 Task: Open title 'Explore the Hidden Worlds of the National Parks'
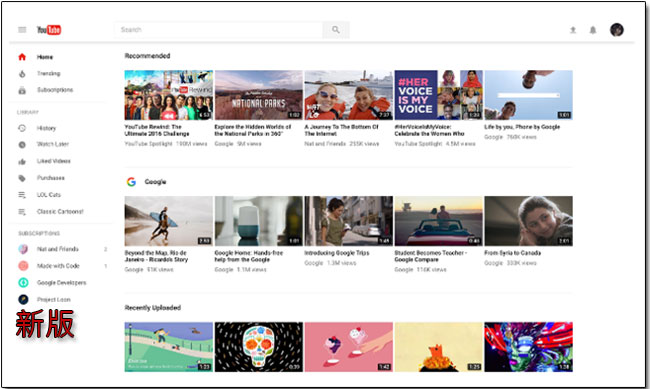pyautogui.click(x=253, y=130)
